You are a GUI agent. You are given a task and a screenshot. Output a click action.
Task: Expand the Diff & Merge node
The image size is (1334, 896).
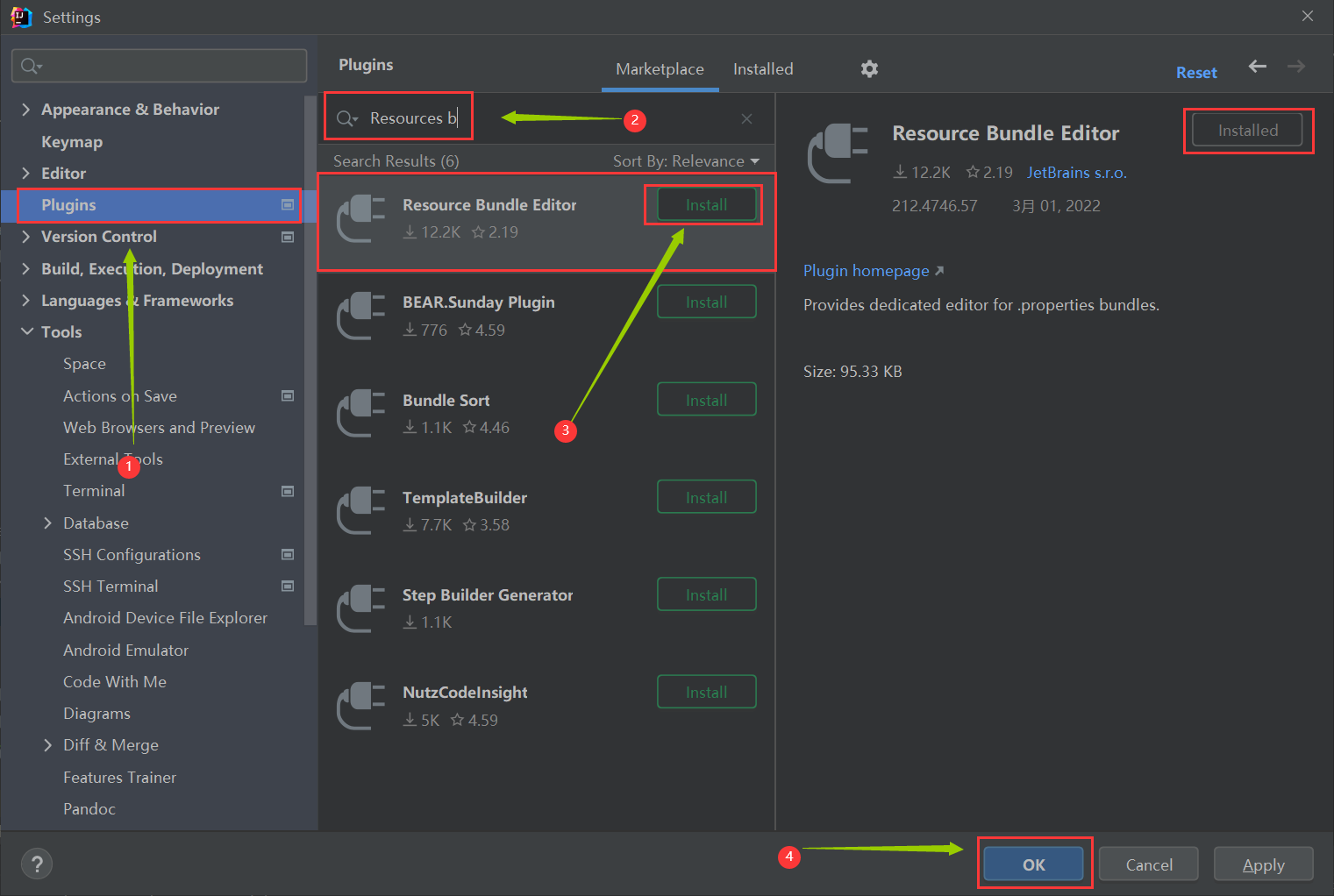point(47,744)
